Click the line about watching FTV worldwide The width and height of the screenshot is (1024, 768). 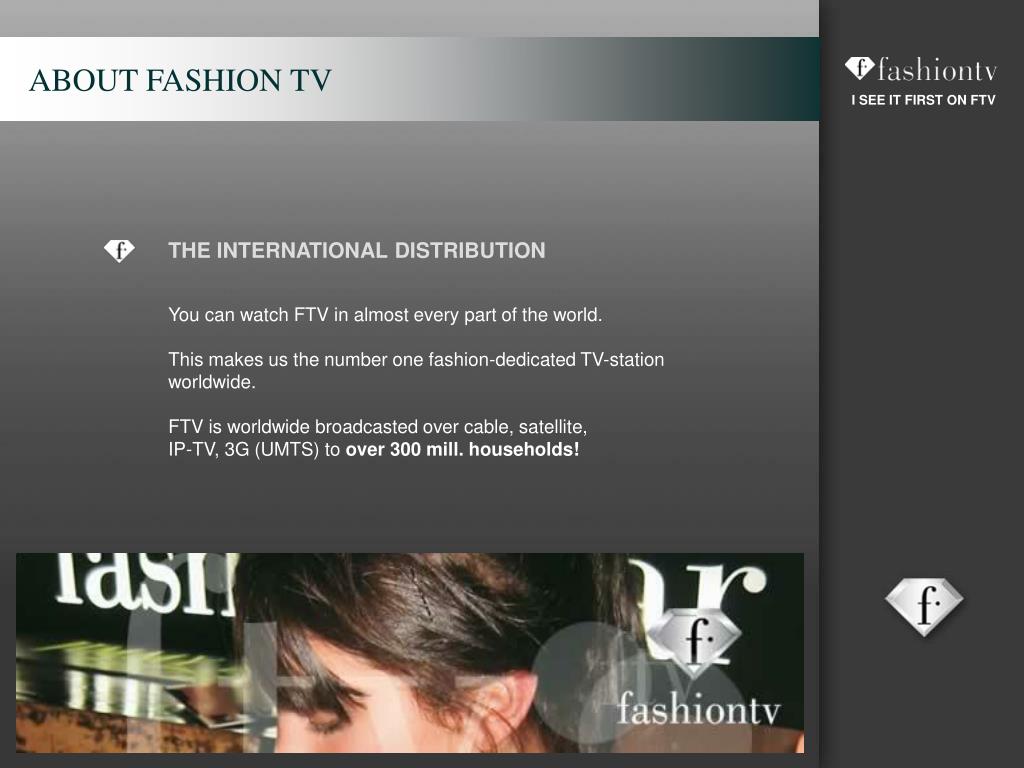(x=385, y=315)
